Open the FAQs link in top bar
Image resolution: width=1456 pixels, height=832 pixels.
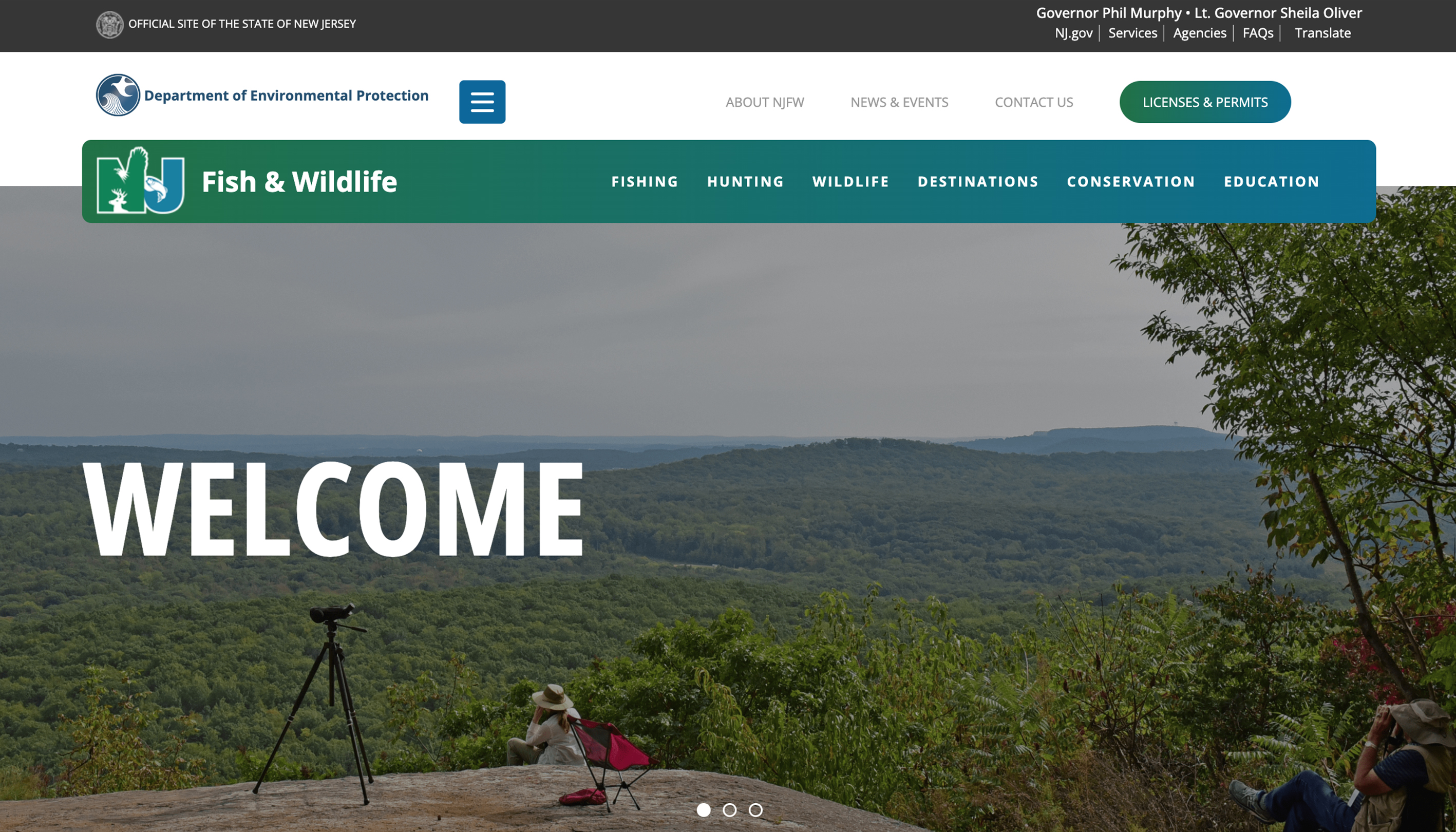coord(1258,33)
